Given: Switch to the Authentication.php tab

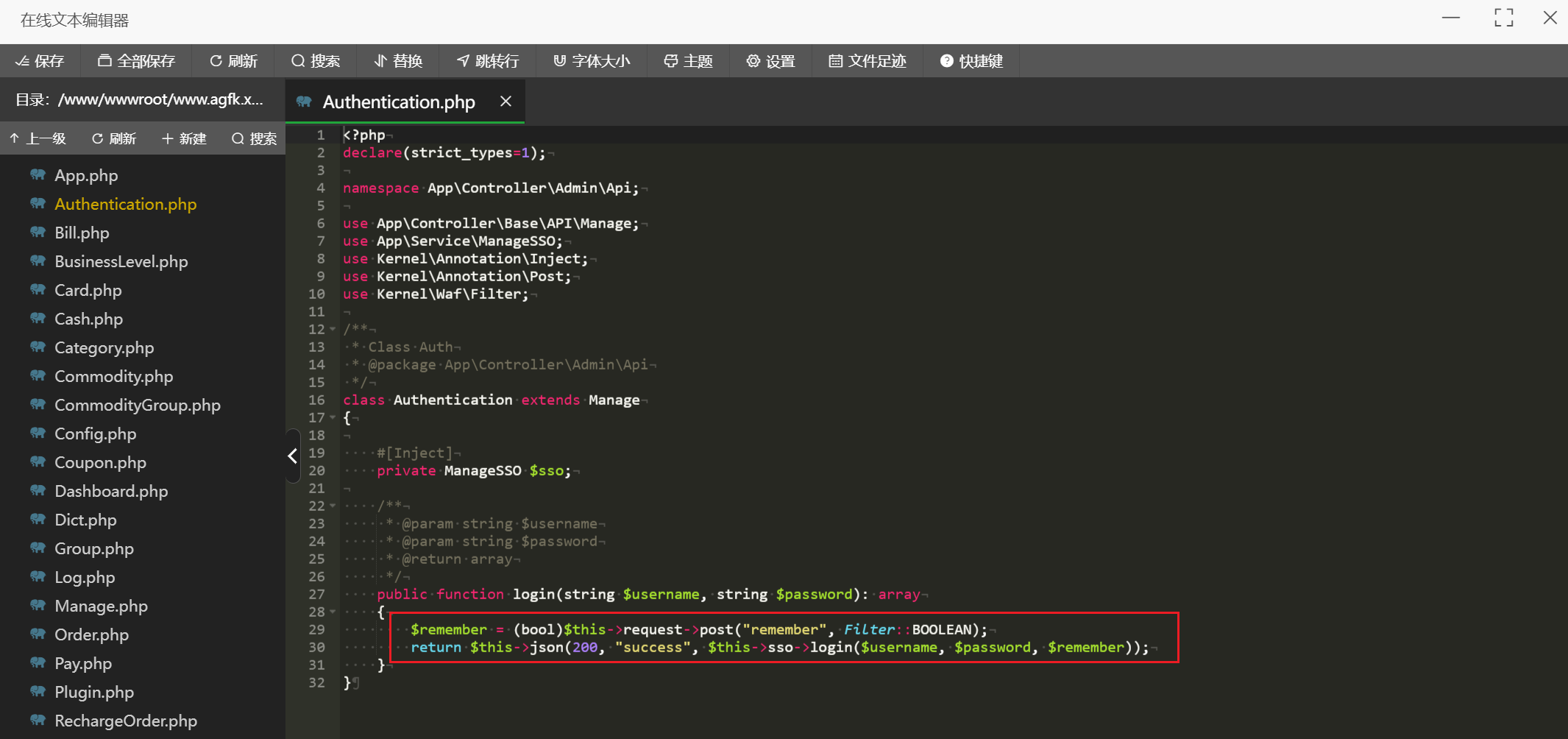Looking at the screenshot, I should click(x=398, y=102).
